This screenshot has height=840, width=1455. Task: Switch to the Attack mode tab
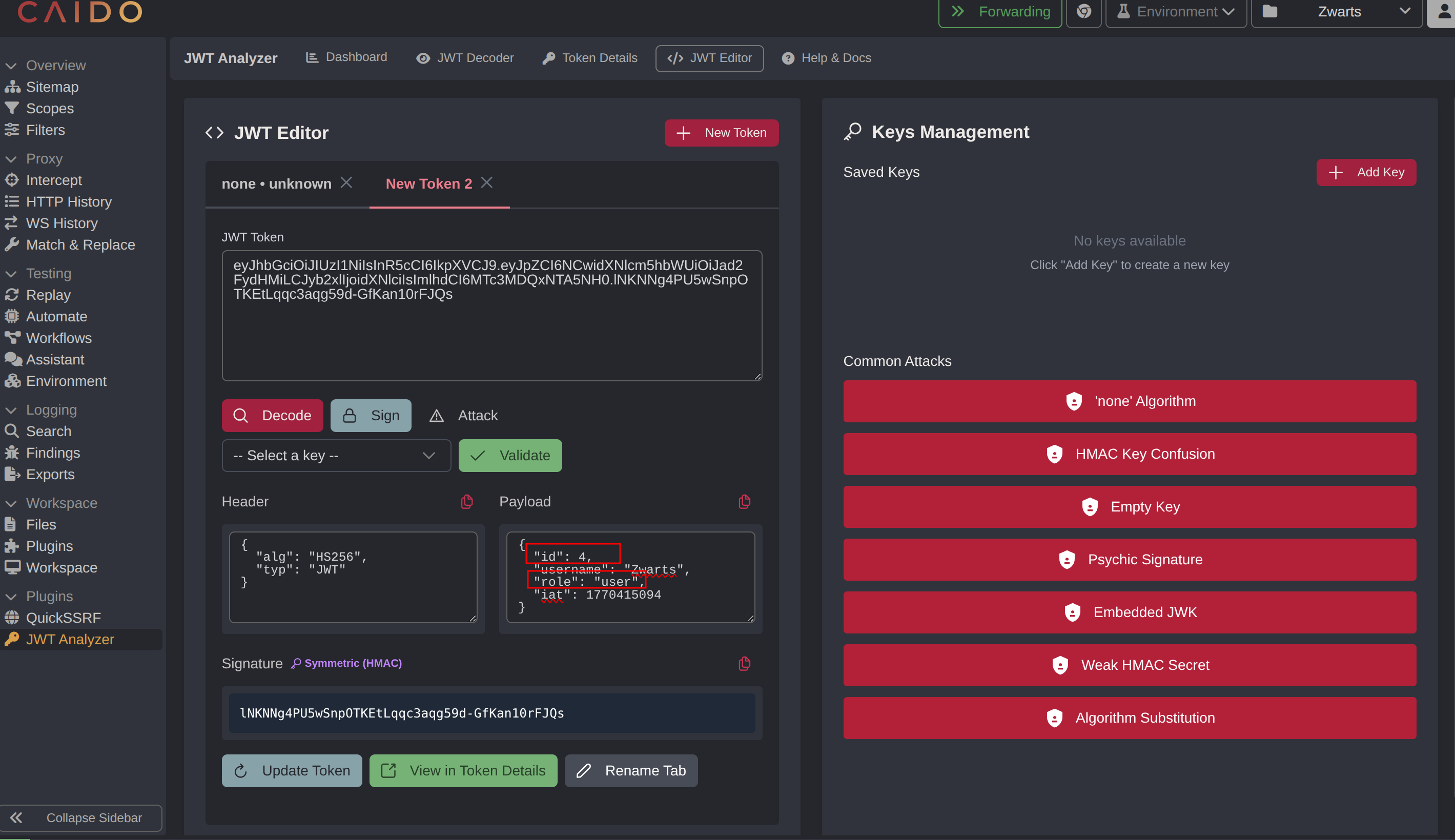(x=464, y=415)
